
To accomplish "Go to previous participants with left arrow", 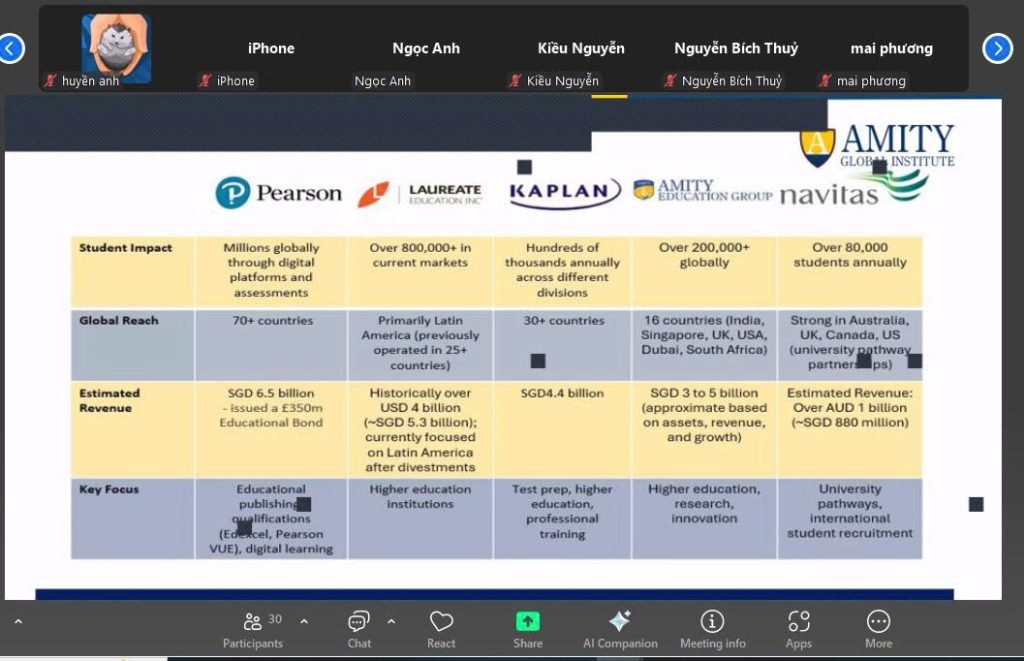I will click(10, 48).
